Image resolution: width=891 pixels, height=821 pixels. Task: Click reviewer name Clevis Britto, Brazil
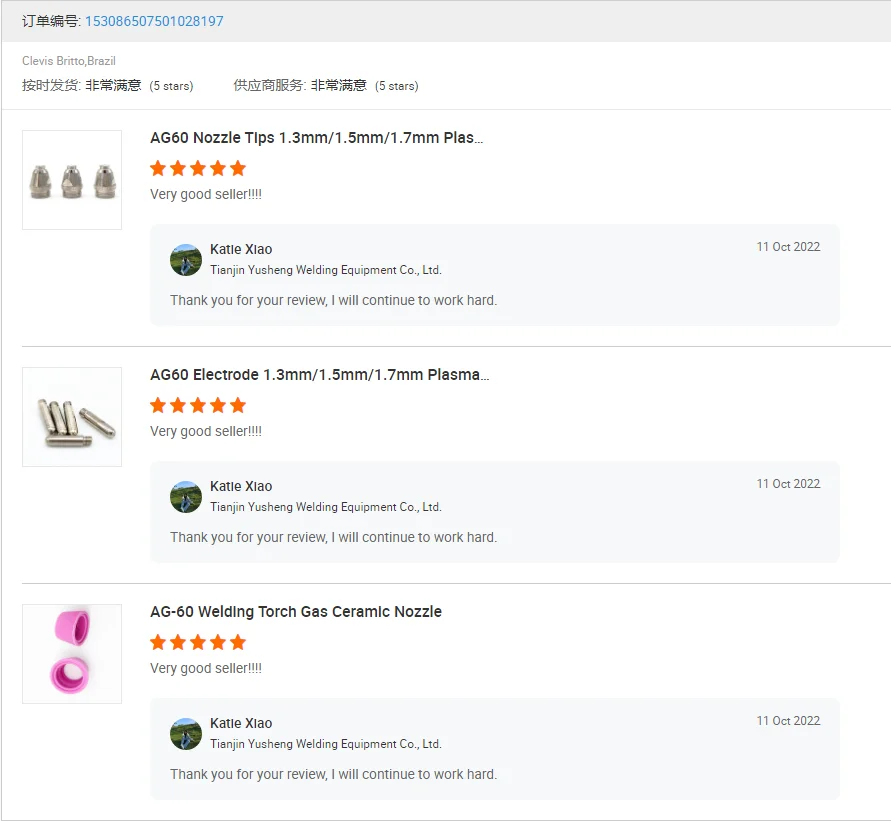click(69, 61)
